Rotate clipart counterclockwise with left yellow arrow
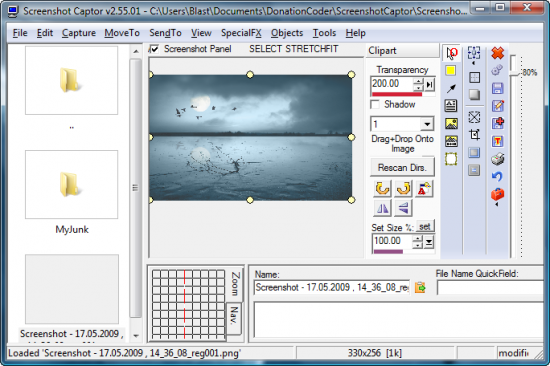 pyautogui.click(x=382, y=189)
